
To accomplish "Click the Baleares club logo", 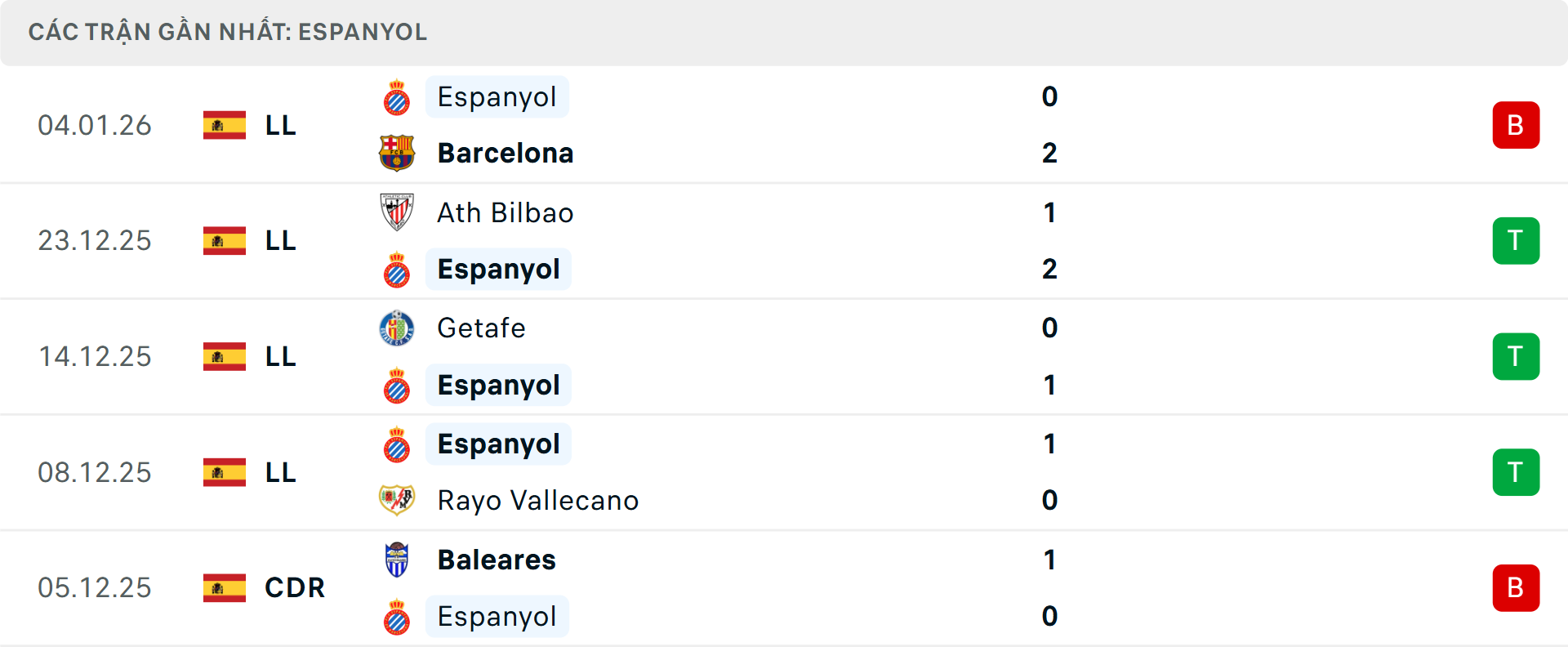I will point(398,560).
